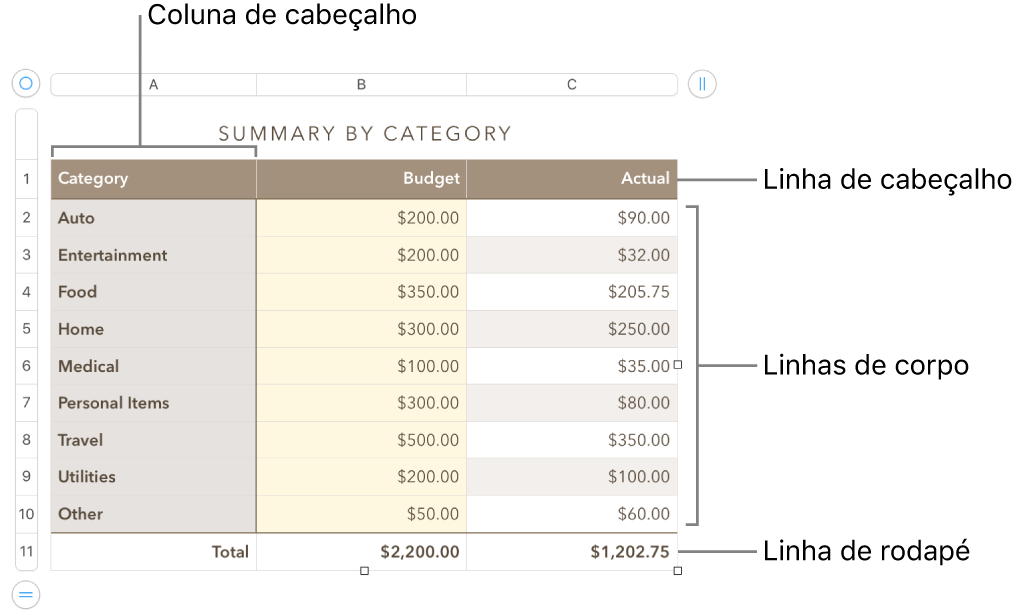Select the Auto category cell
This screenshot has height=614, width=1027.
(120, 217)
